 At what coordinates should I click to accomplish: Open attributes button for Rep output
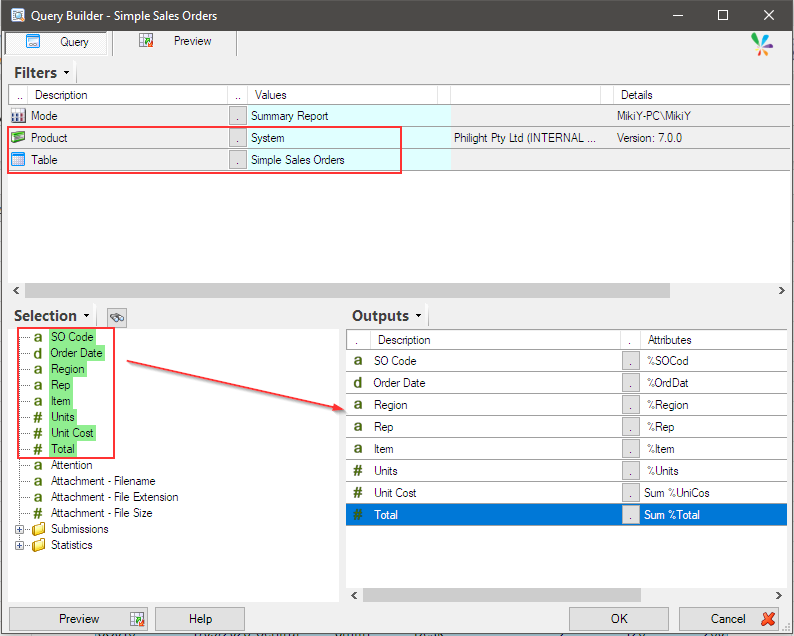630,427
